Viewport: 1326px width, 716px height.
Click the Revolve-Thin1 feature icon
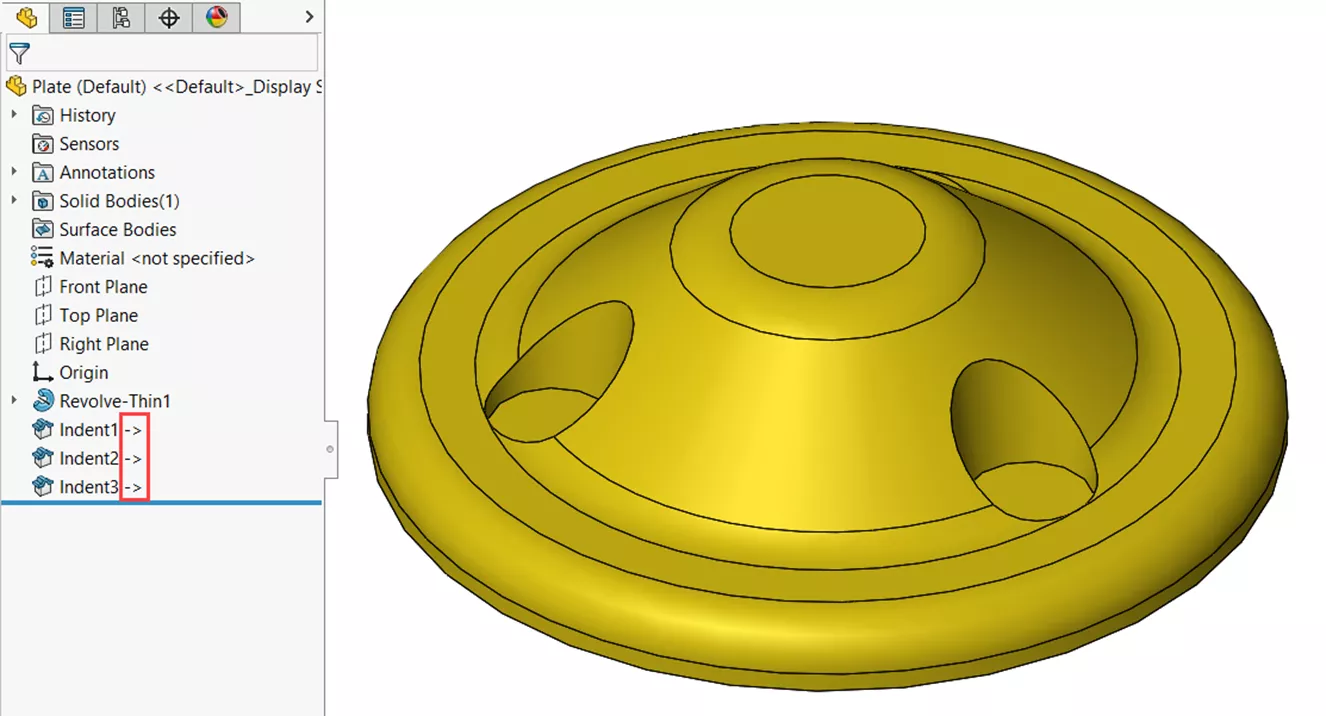pyautogui.click(x=42, y=401)
